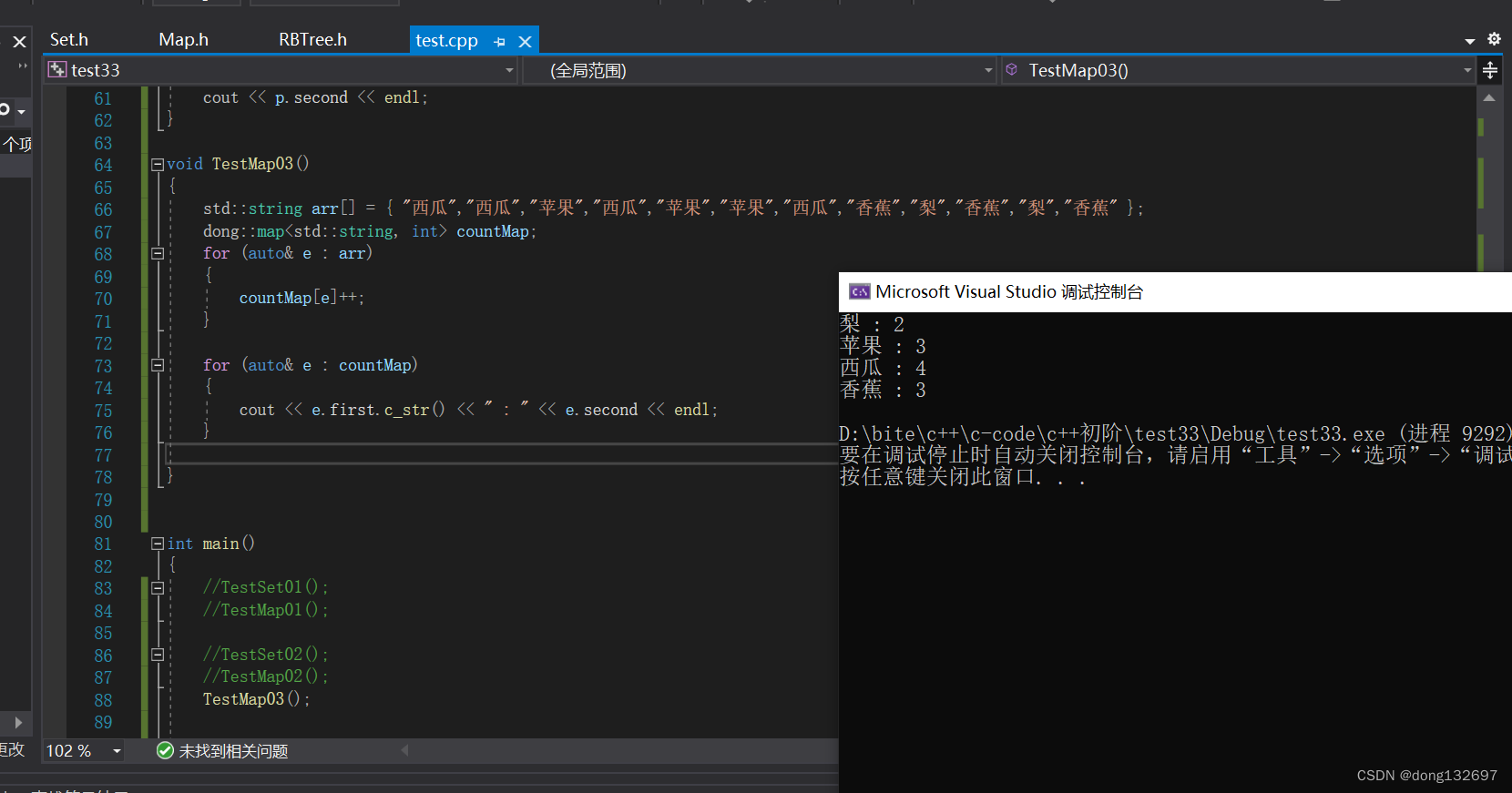
Task: Open the RBTree.h tab
Action: pos(312,39)
